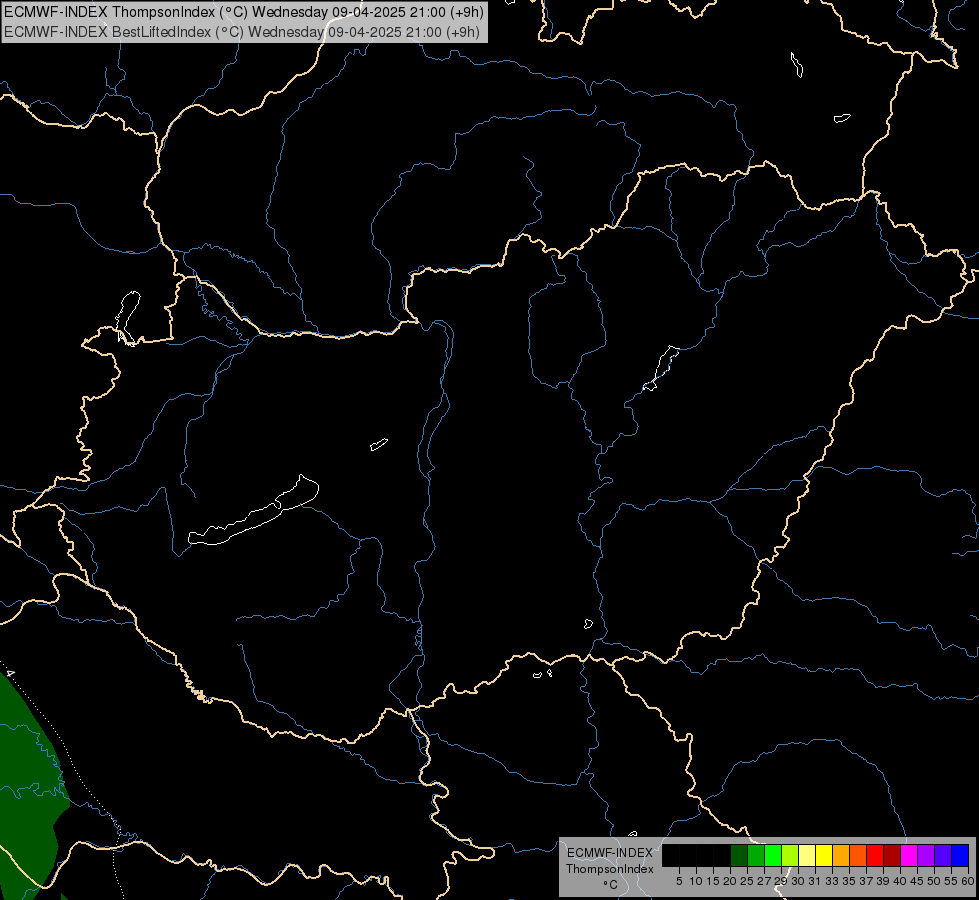Pick the purple 45–50 legend swatch
The width and height of the screenshot is (979, 900).
pos(926,855)
